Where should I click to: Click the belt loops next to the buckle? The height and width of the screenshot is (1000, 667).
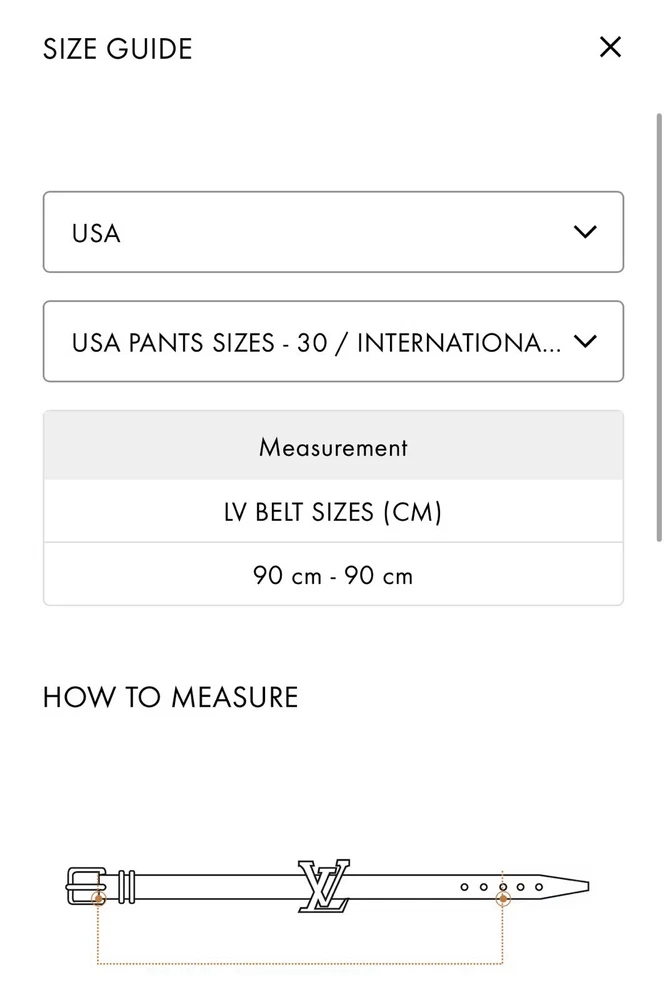tap(126, 885)
